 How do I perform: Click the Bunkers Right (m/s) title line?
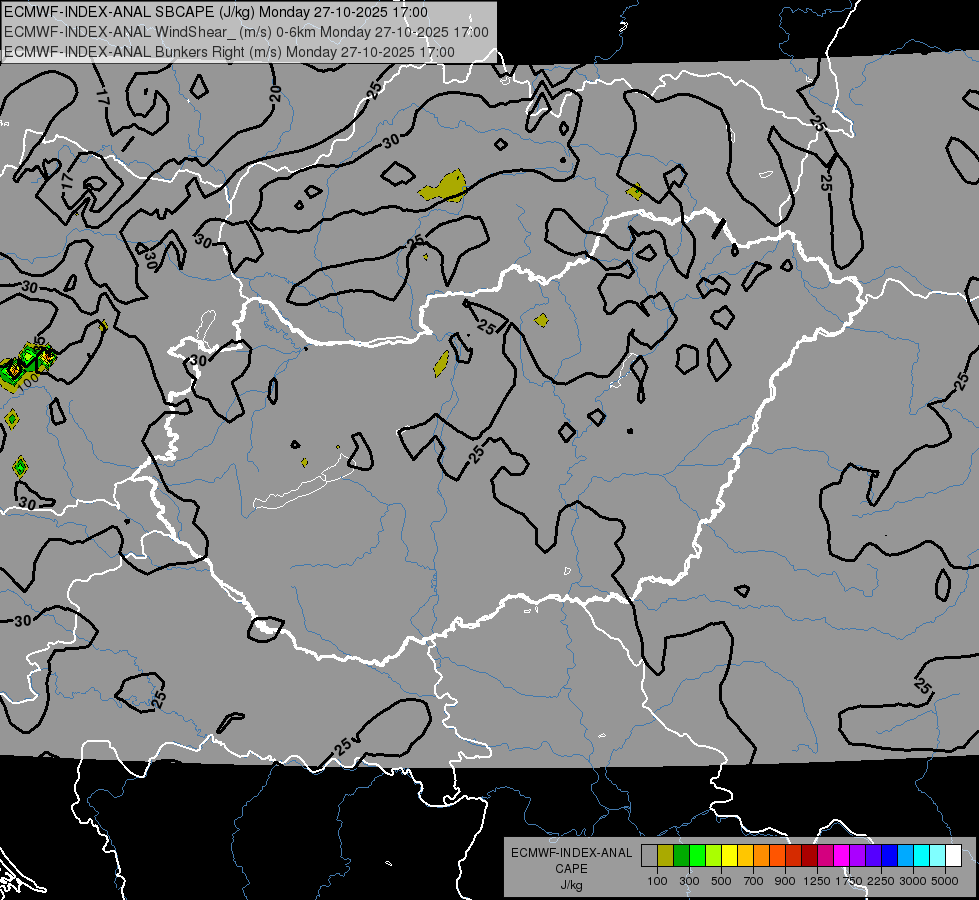[229, 52]
